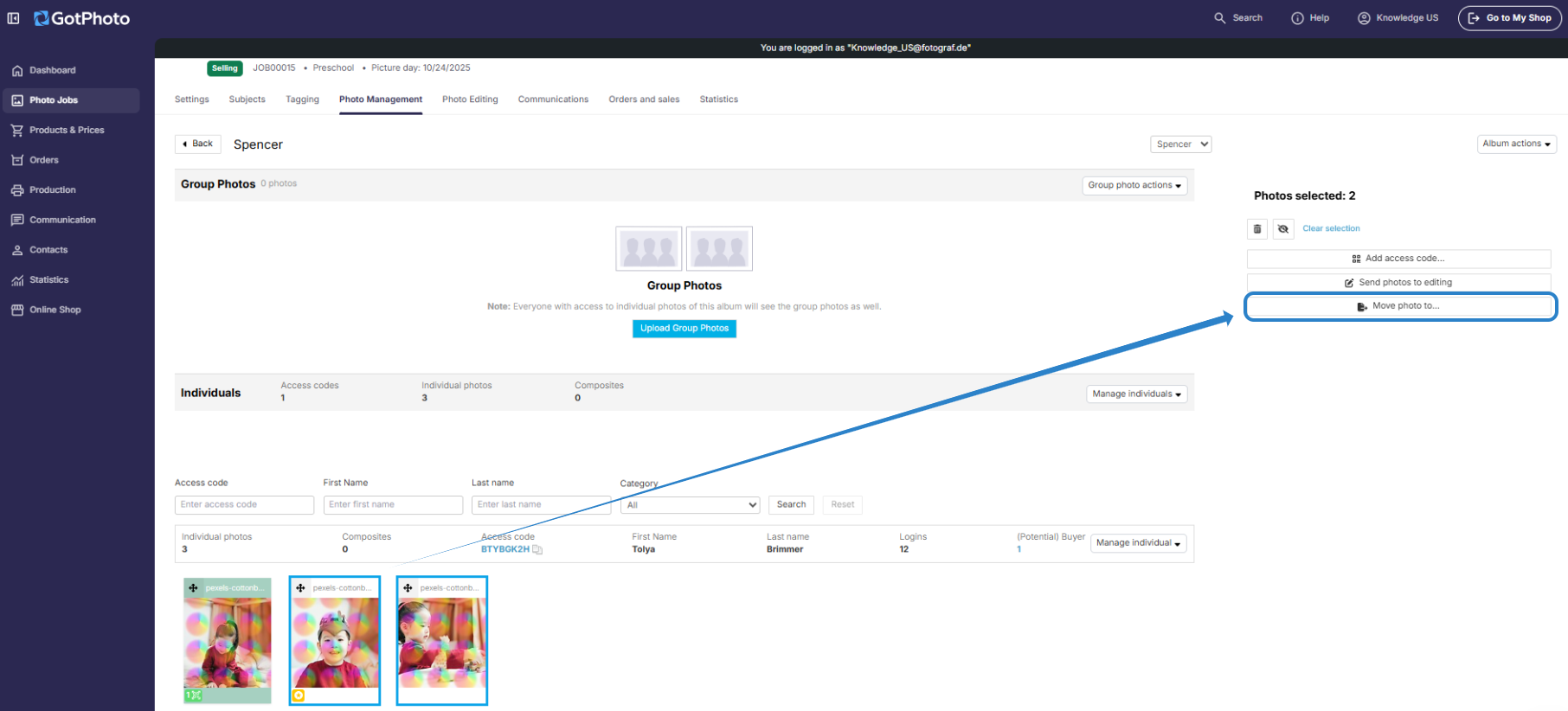Open Contacts in the sidebar
The image size is (1568, 711).
coord(71,250)
